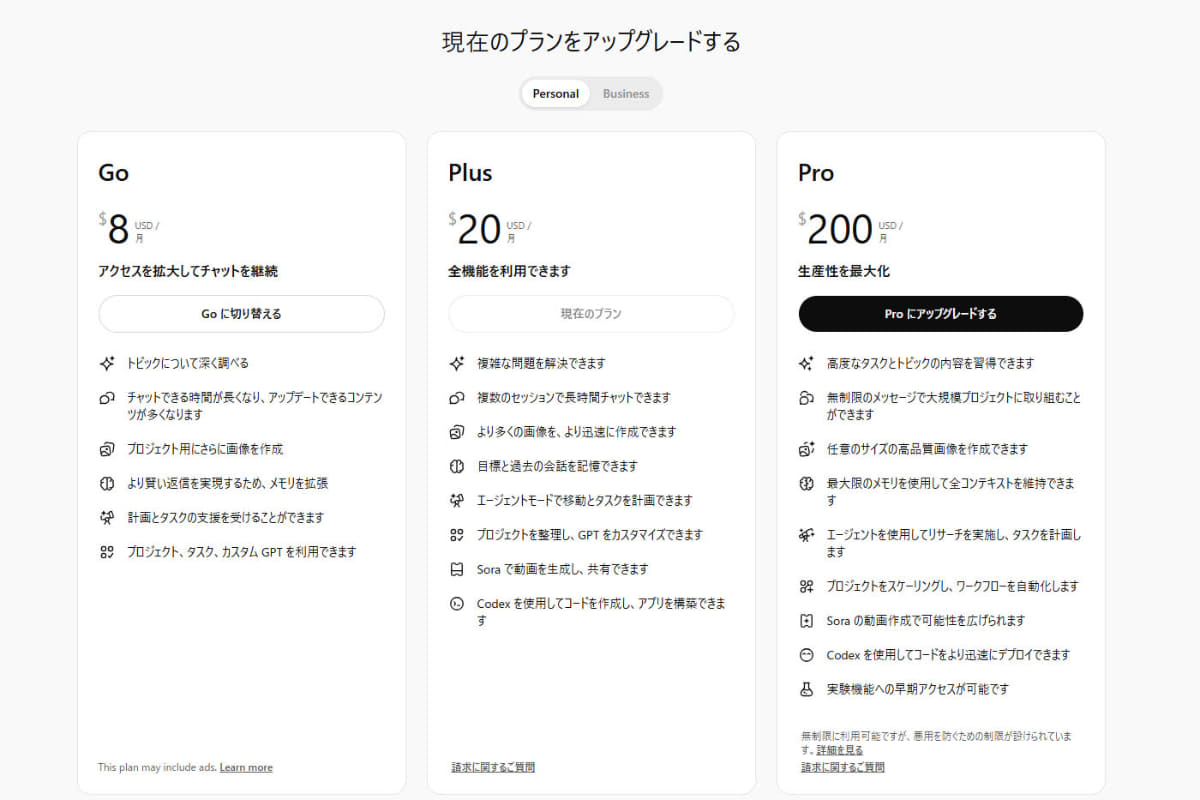Screen dimensions: 1200x800
Task: Click Sora icon beside Sora の動画作成で可能性
Action: (807, 621)
